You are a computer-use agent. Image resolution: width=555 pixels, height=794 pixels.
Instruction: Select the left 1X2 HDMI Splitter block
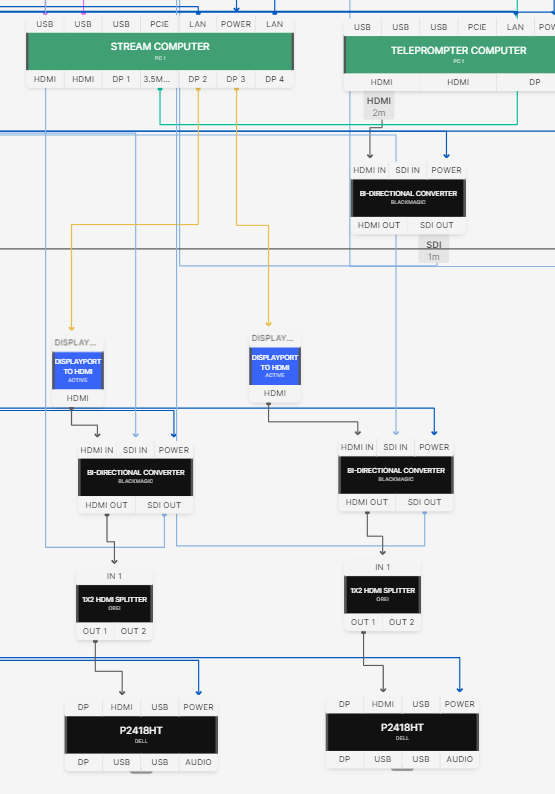114,603
